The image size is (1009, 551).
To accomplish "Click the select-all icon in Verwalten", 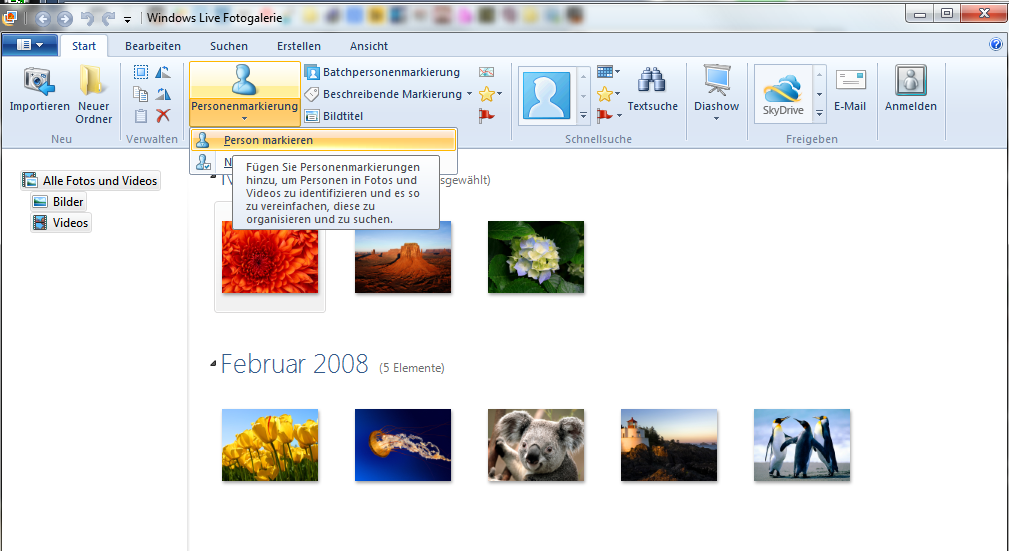I will click(x=141, y=72).
